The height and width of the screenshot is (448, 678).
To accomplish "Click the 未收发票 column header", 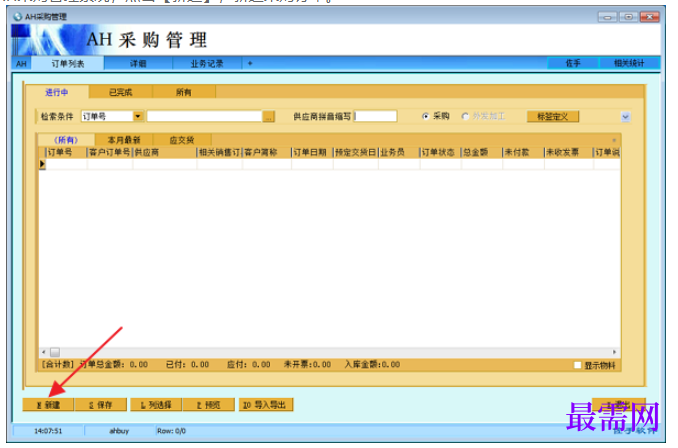I will click(x=568, y=152).
